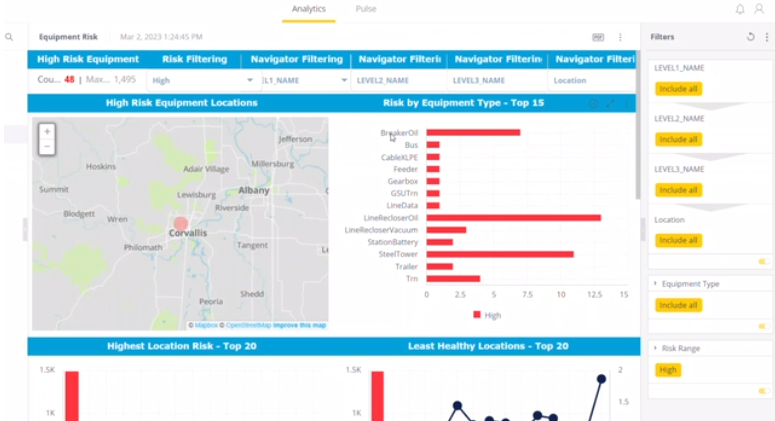Expand the Risk by Equipment Type widget
This screenshot has height=421, width=775.
pyautogui.click(x=610, y=103)
